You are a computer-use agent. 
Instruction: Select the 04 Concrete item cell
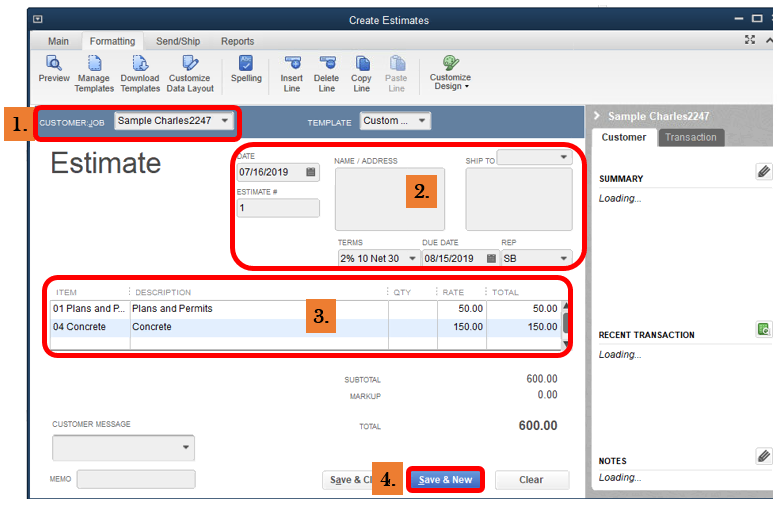(90, 327)
